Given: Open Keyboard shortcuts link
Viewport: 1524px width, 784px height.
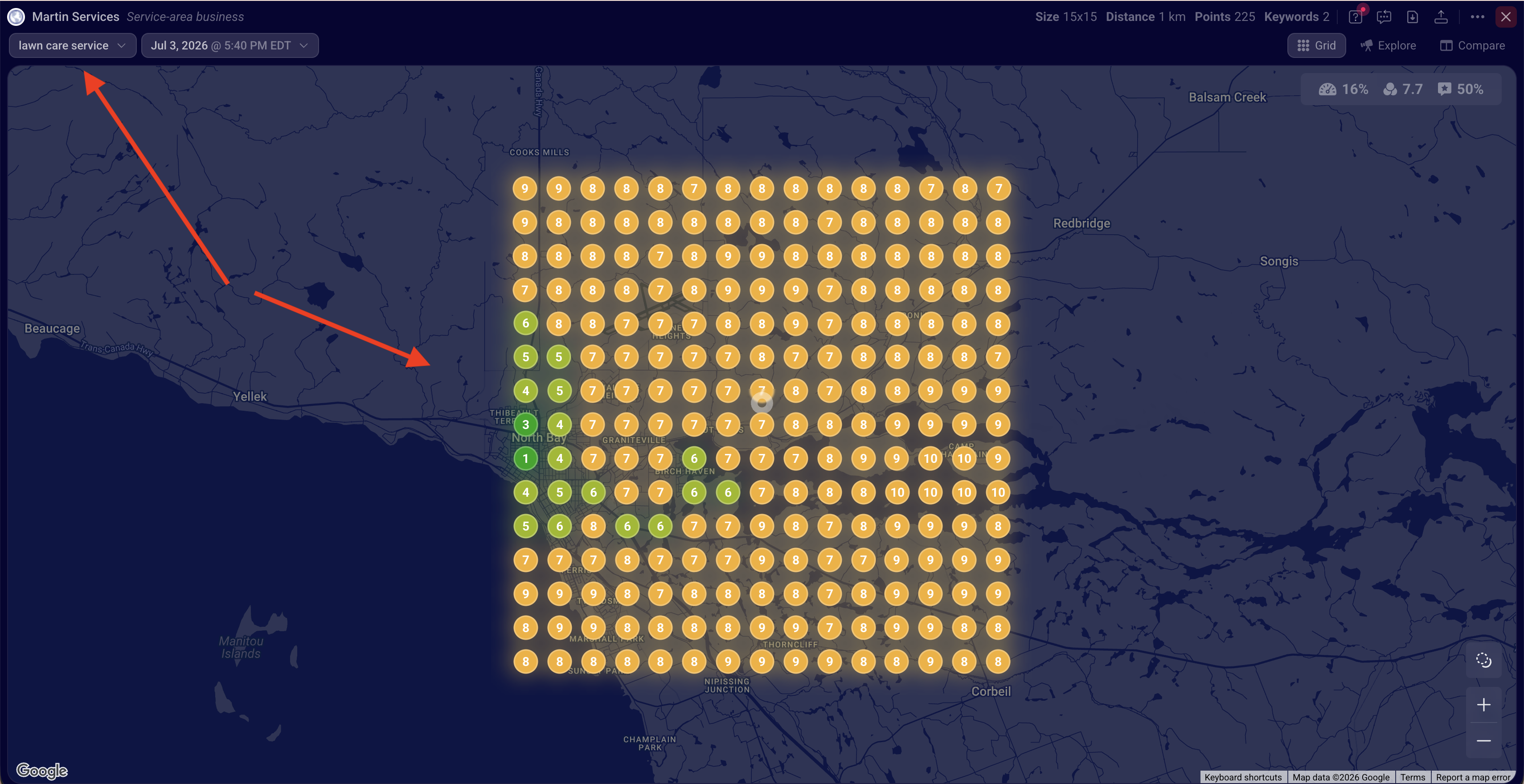Looking at the screenshot, I should 1243,777.
